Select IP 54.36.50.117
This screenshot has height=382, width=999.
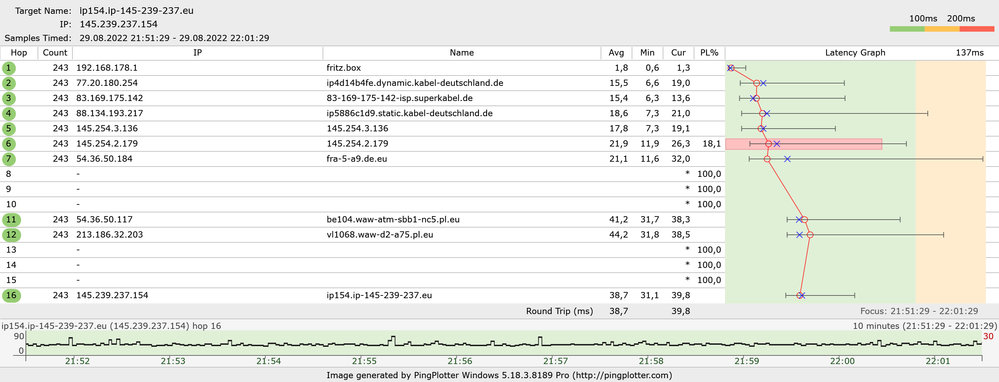click(x=104, y=220)
